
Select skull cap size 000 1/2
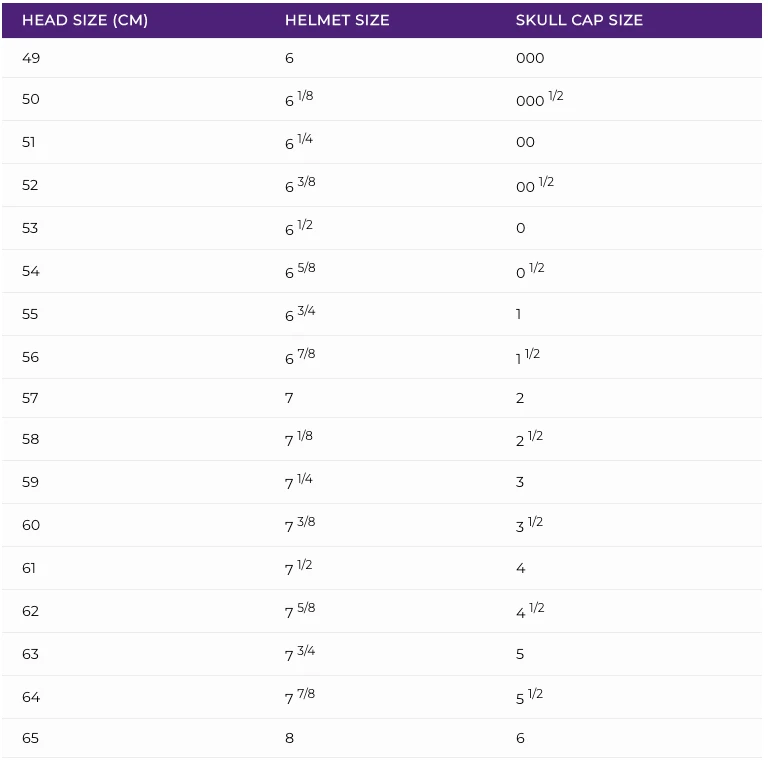pos(539,99)
